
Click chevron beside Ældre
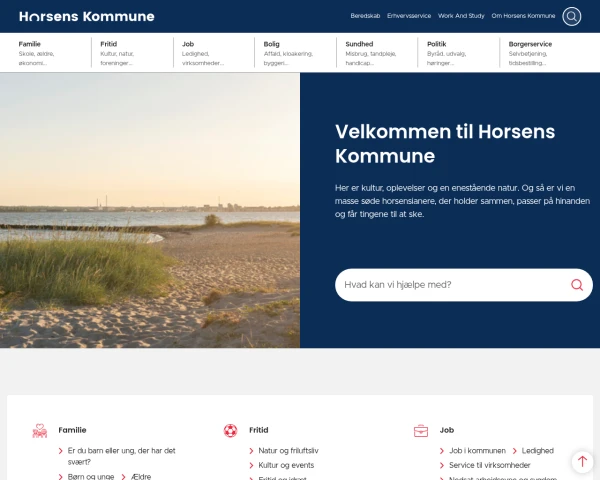(124, 477)
